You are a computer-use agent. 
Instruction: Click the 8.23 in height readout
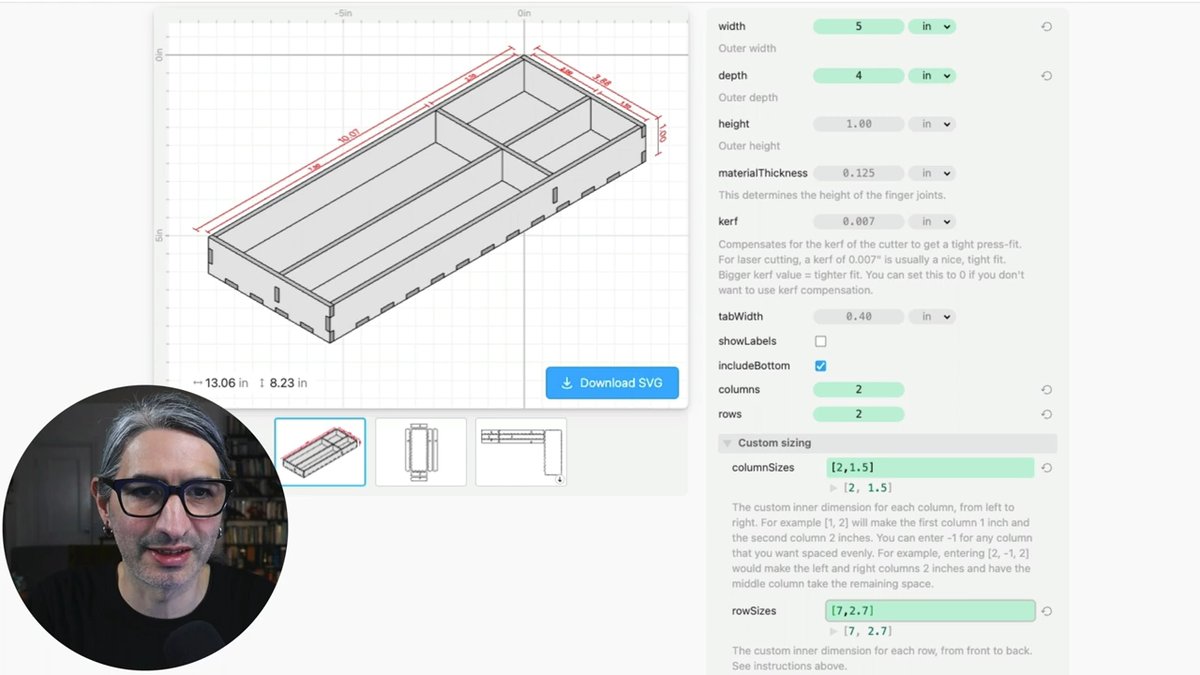[x=283, y=383]
